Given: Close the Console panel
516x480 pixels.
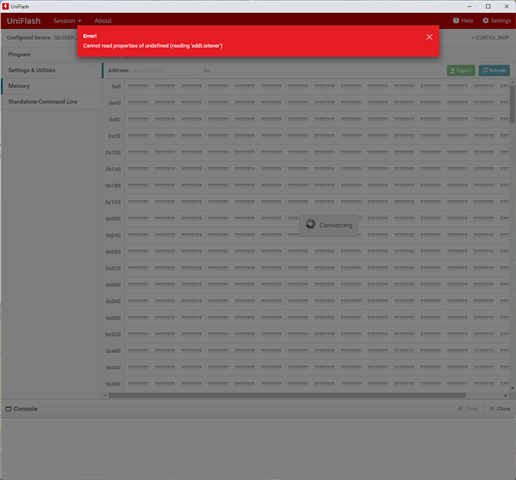Looking at the screenshot, I should (x=499, y=409).
